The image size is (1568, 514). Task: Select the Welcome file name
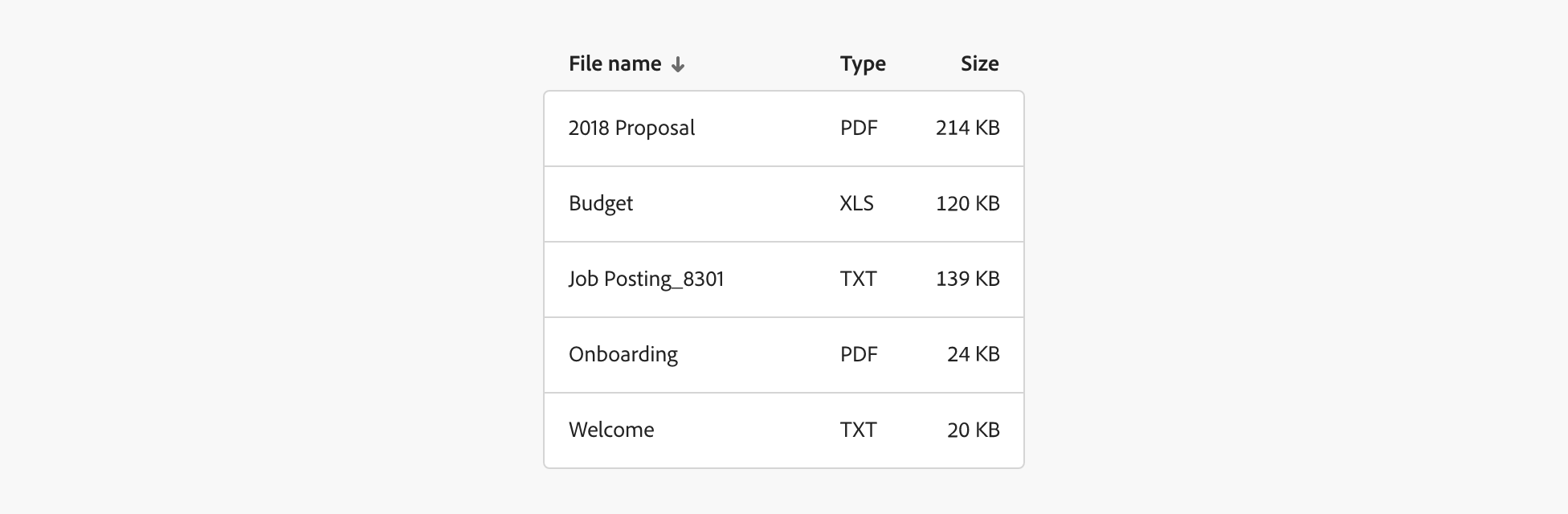pyautogui.click(x=611, y=430)
